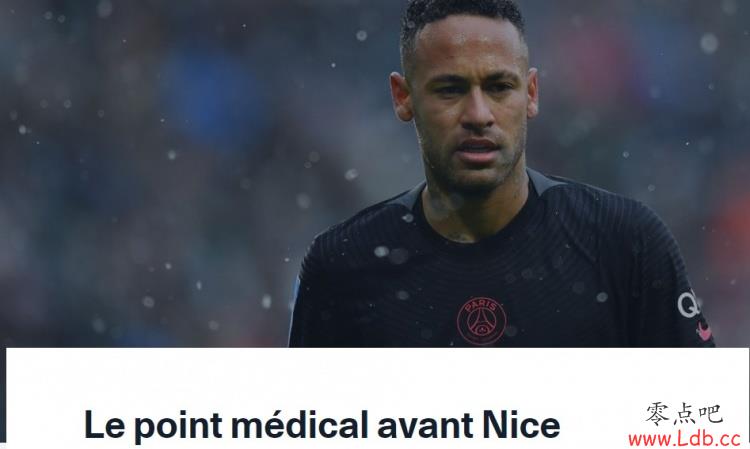Click the 零点吧 watermark logo
Image resolution: width=750 pixels, height=449 pixels.
click(x=684, y=414)
